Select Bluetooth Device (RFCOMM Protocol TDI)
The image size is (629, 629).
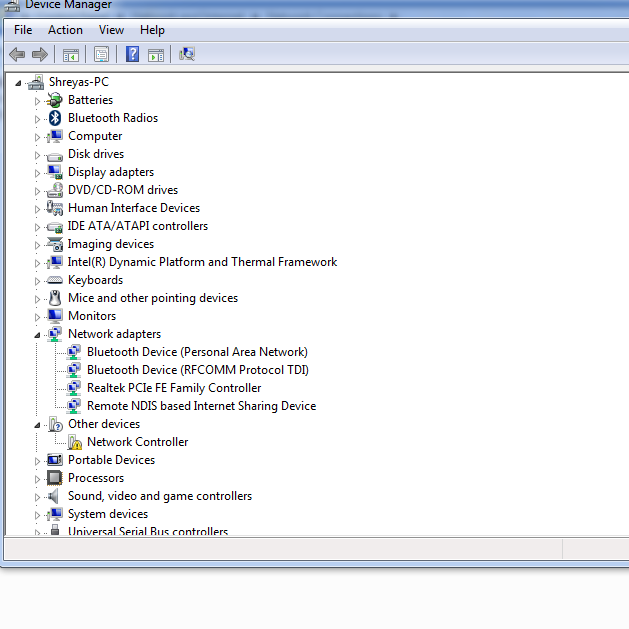(x=198, y=370)
